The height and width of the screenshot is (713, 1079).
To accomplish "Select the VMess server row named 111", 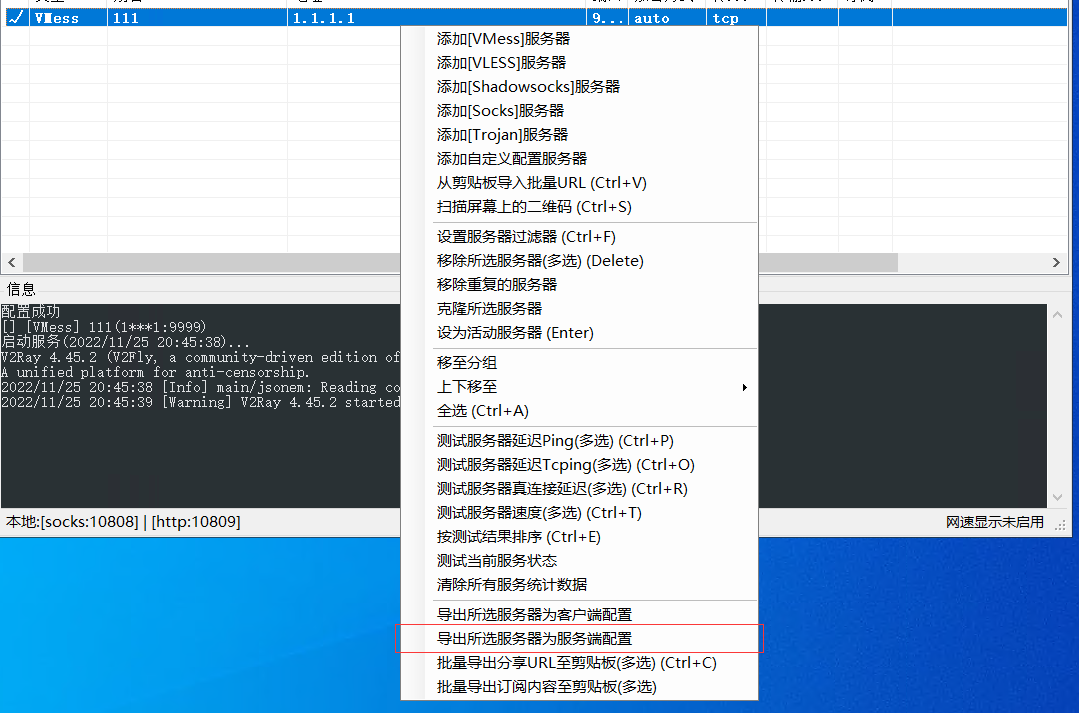I will coord(118,17).
